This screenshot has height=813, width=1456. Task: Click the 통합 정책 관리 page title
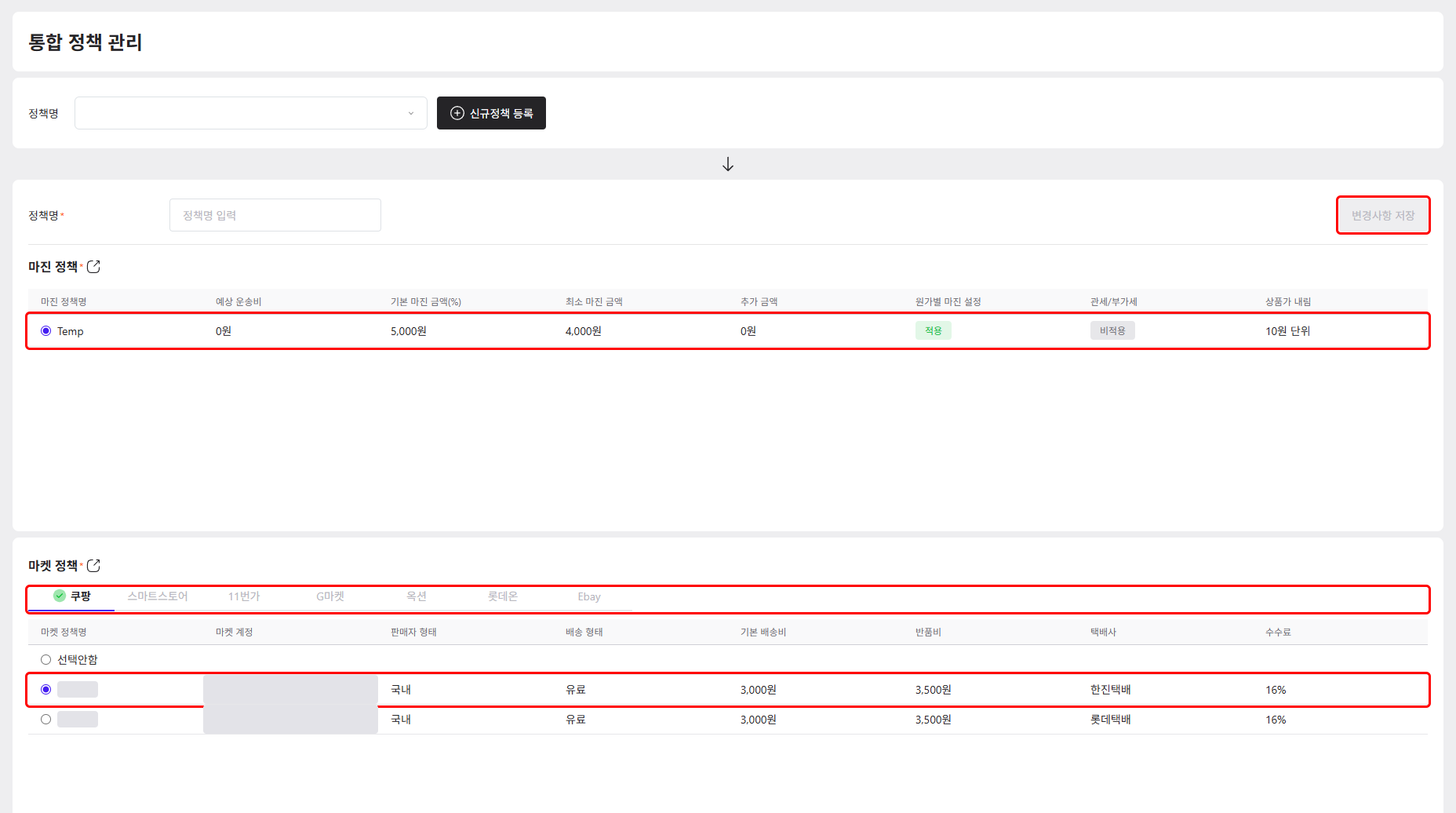point(86,42)
